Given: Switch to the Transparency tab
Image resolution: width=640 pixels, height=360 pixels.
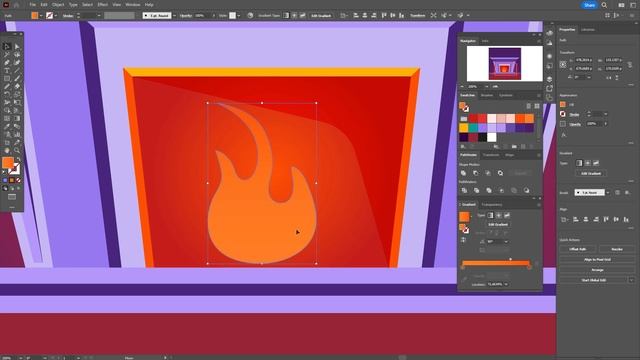Looking at the screenshot, I should (492, 204).
